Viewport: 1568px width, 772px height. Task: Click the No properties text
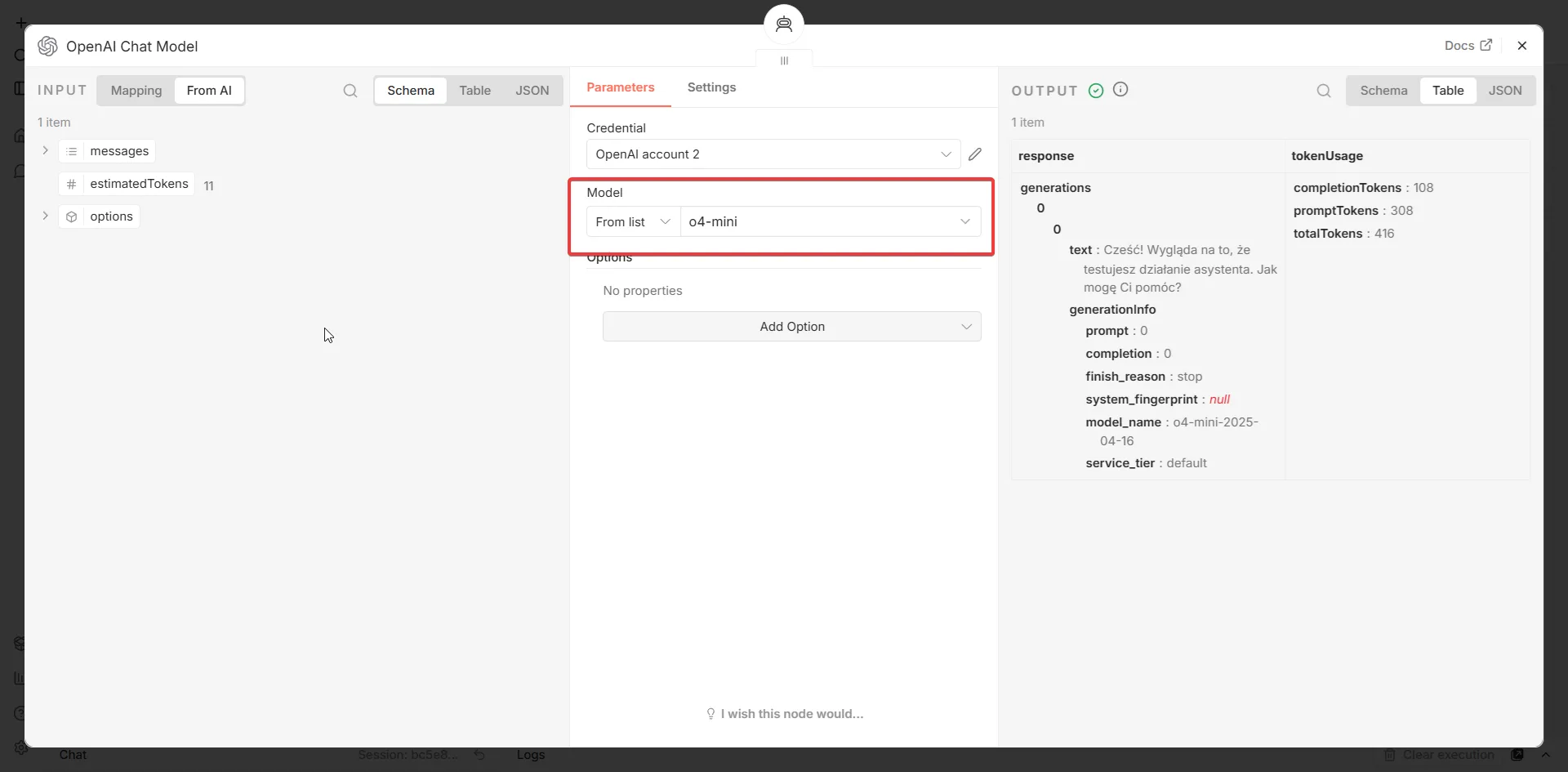[643, 291]
